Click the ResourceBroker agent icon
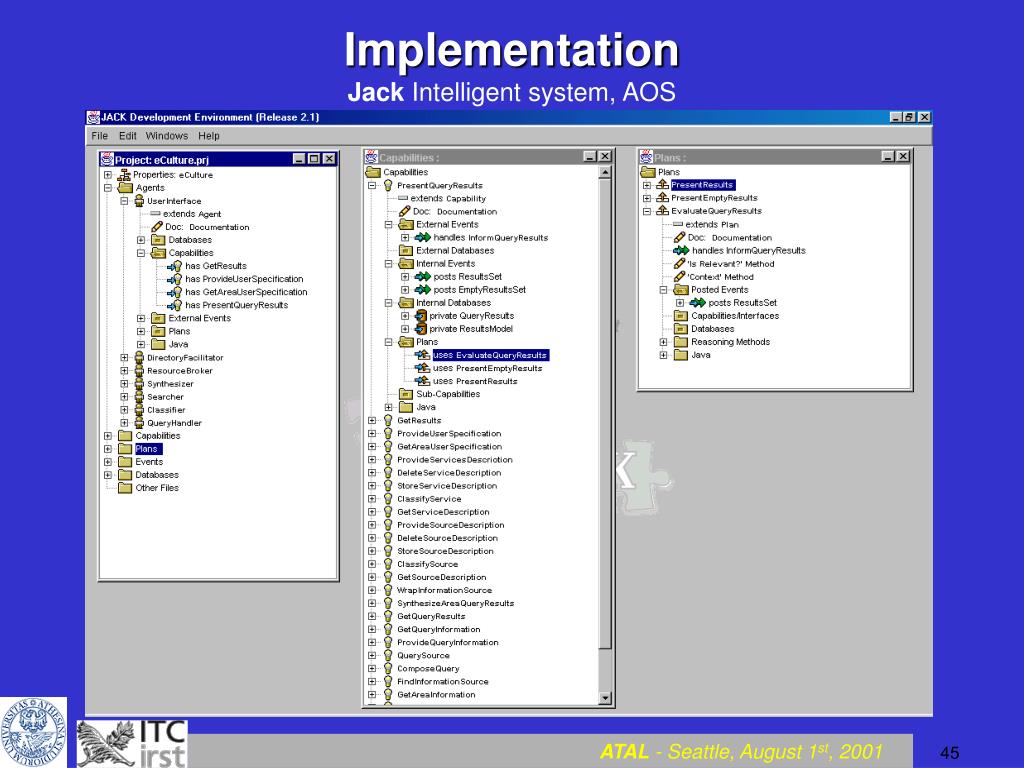Screen dimensions: 1024x768 coord(139,371)
